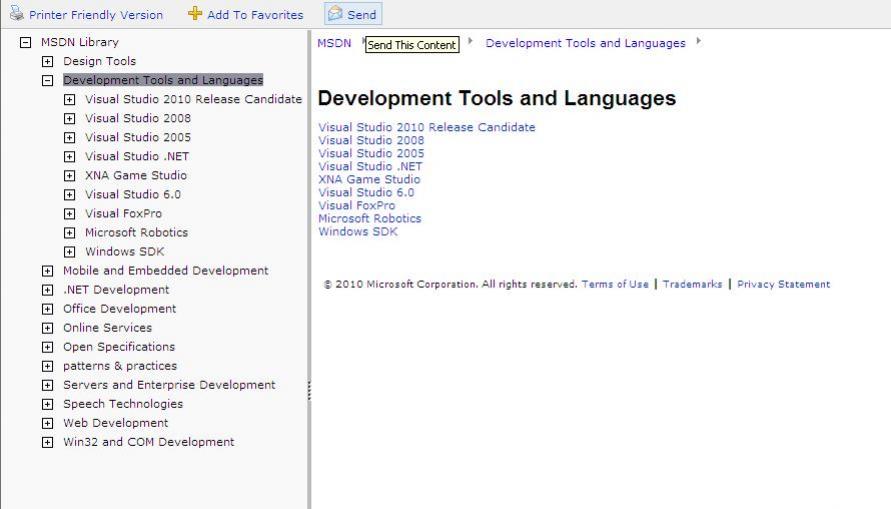Select Web Development tree item

(115, 423)
